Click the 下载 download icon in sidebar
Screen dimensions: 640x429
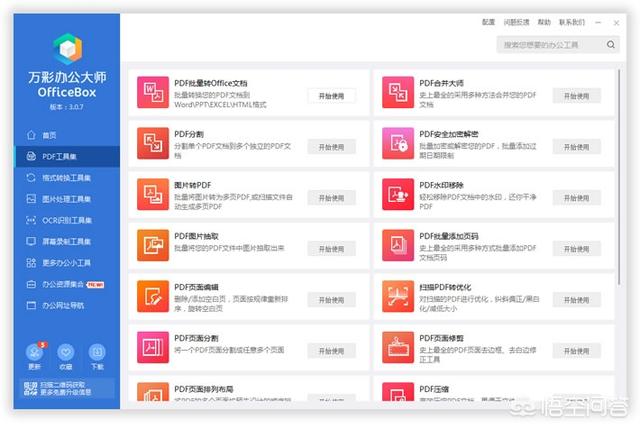[97, 351]
